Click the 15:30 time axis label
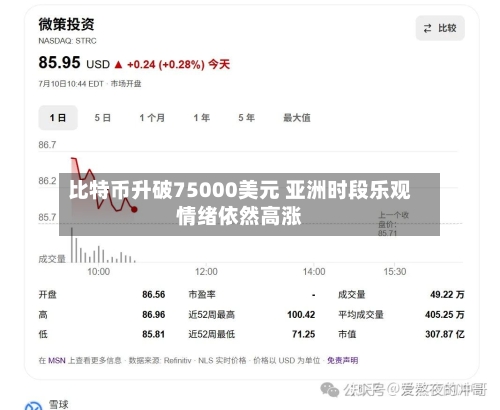This screenshot has width=500, height=410. [395, 272]
